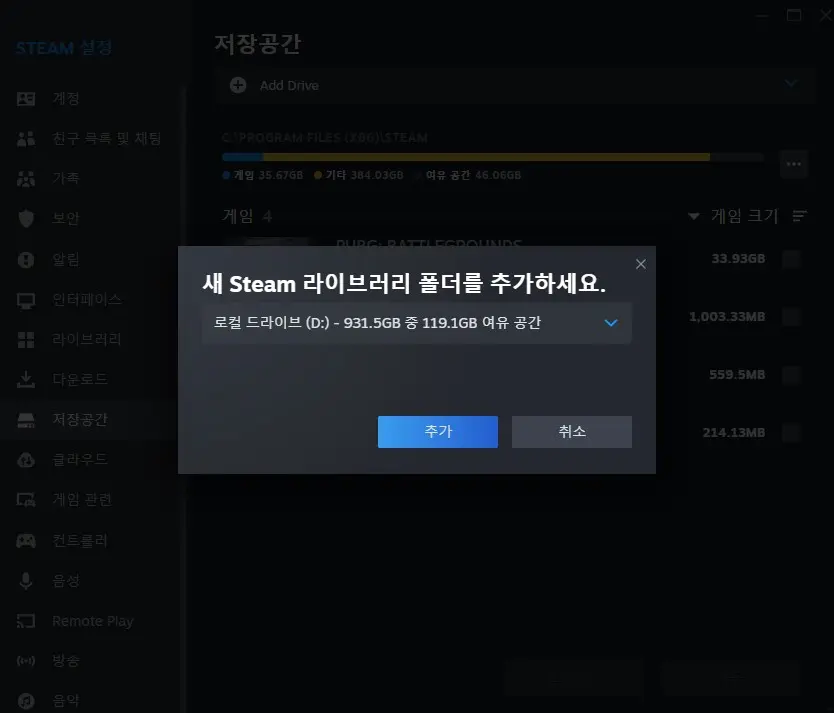Screen dimensions: 834x713
Task: Select the 컨트롤러 gamepad icon
Action: point(28,540)
